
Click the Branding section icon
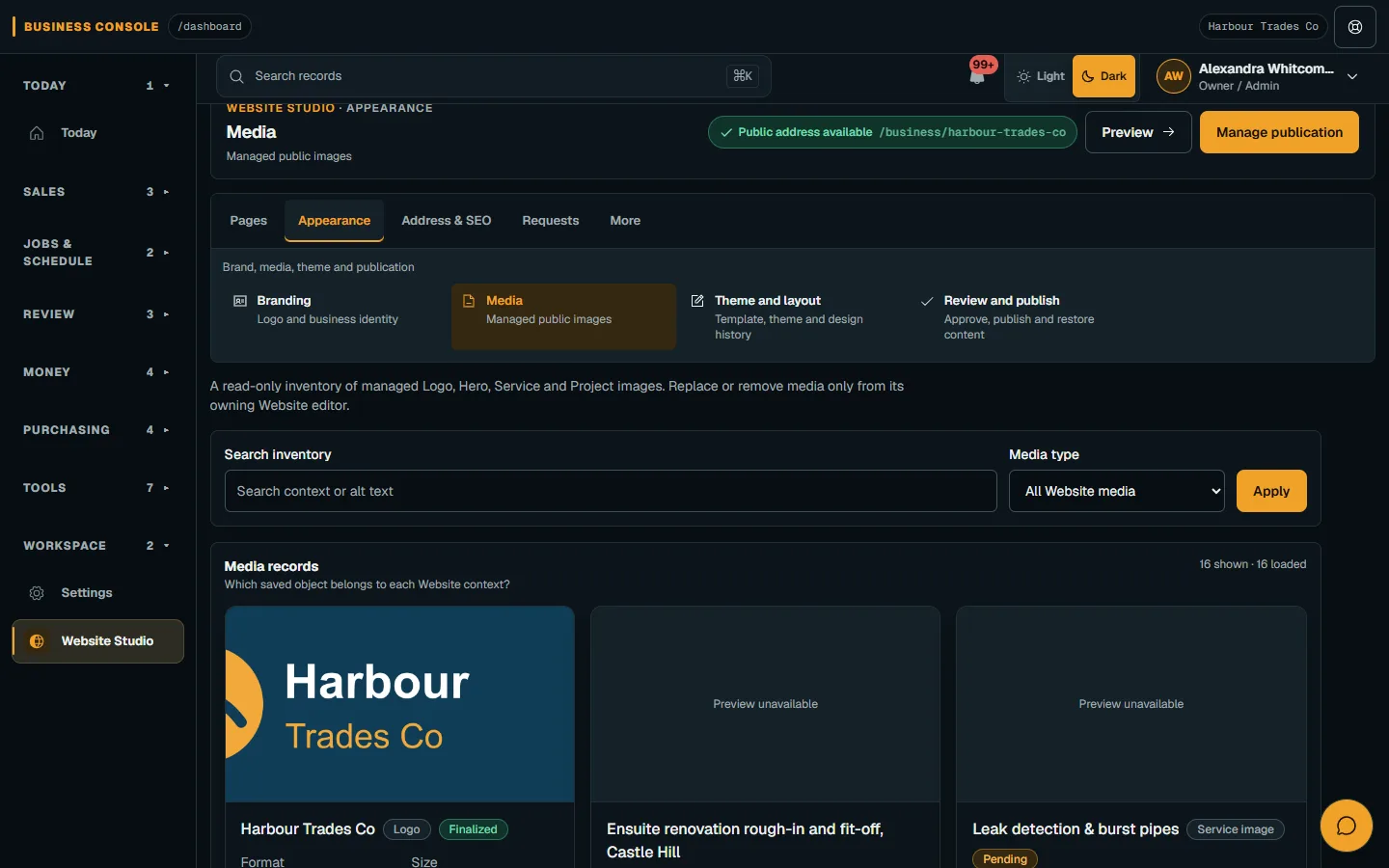pos(240,301)
